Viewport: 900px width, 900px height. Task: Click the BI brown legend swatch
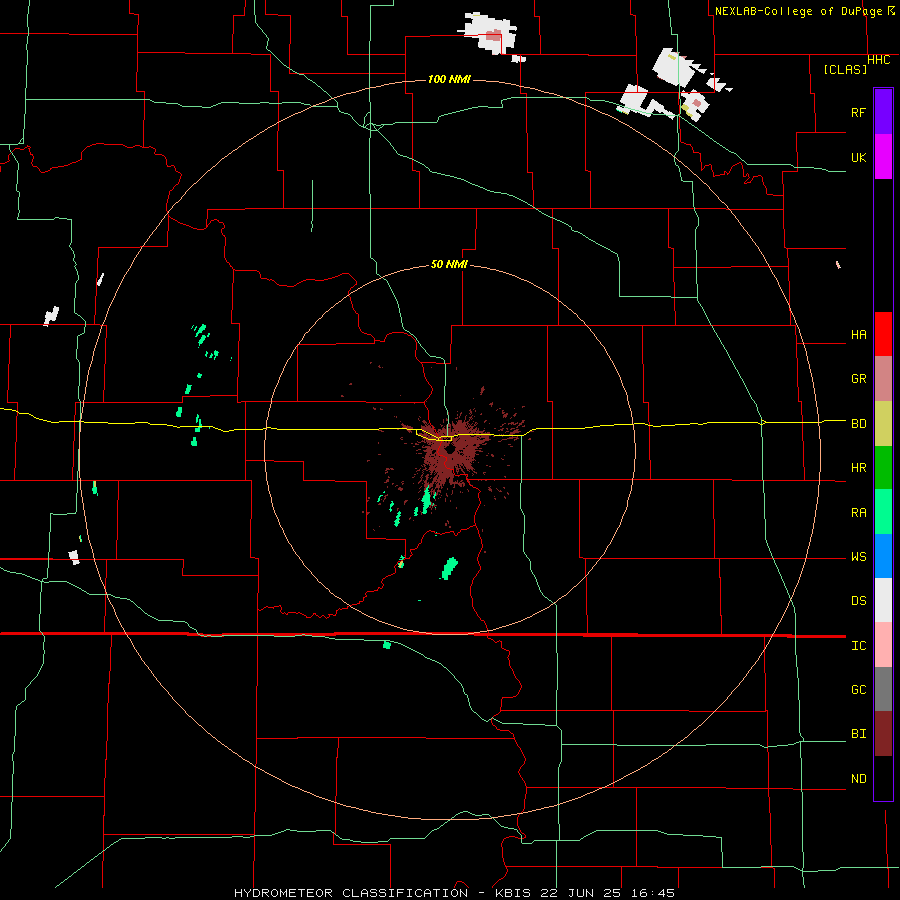883,734
